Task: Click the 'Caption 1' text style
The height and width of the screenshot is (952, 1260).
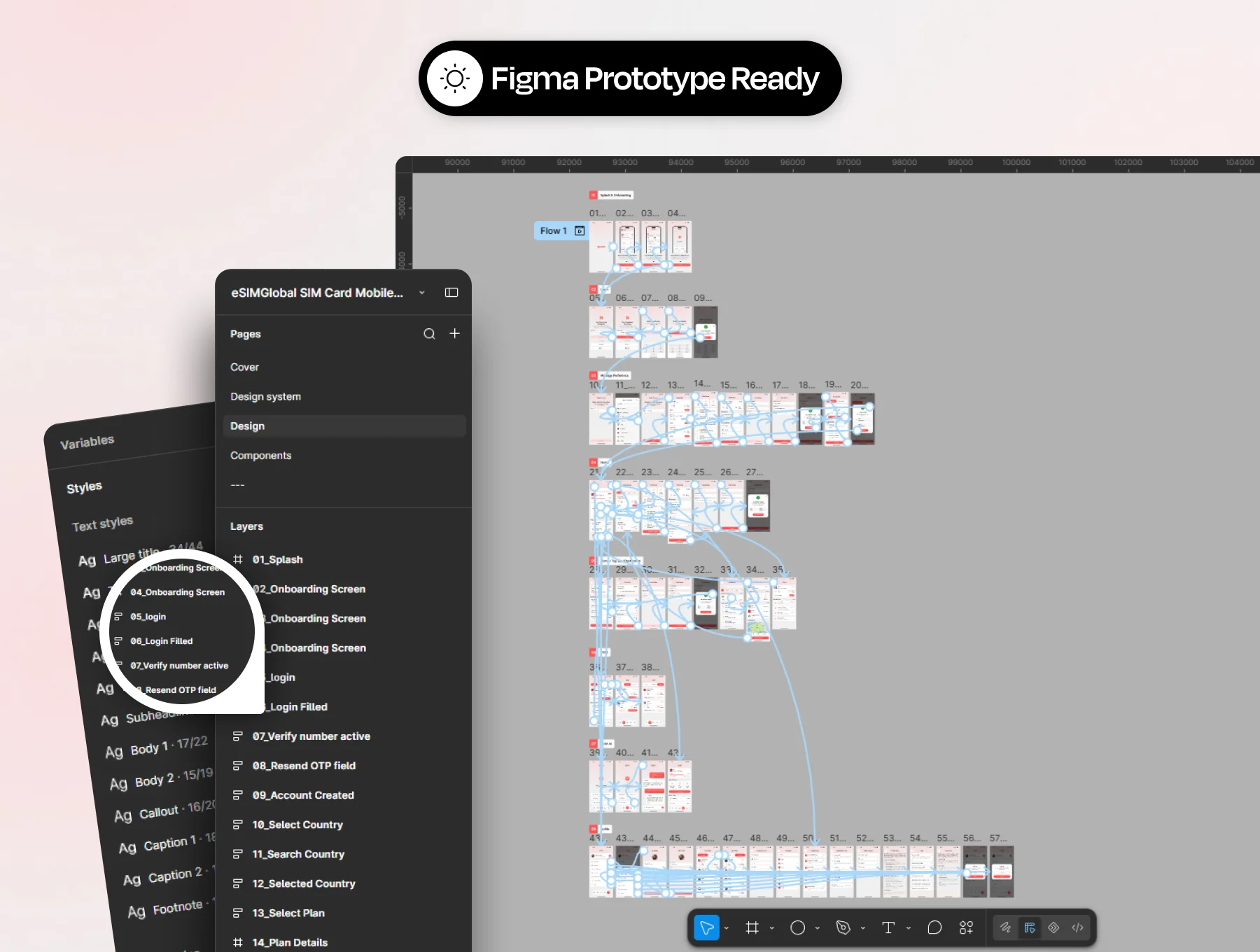Action: tap(170, 843)
